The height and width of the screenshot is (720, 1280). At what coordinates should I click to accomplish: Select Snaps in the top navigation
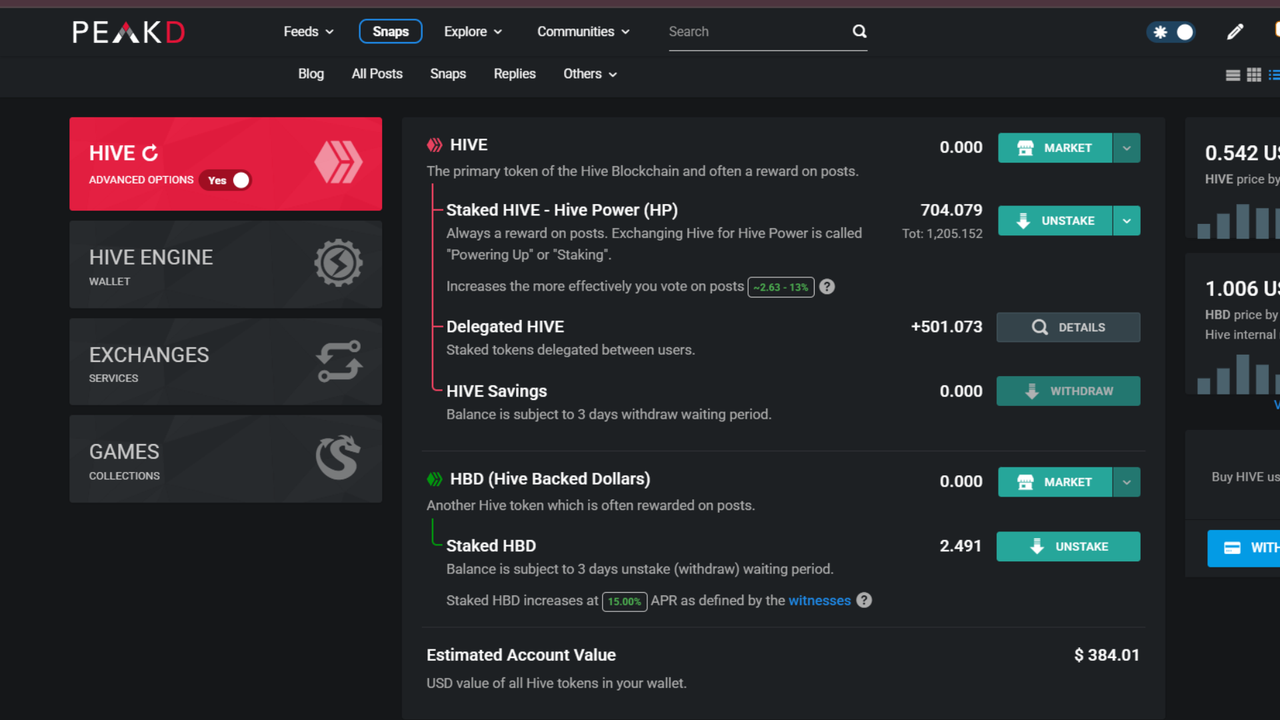click(391, 32)
